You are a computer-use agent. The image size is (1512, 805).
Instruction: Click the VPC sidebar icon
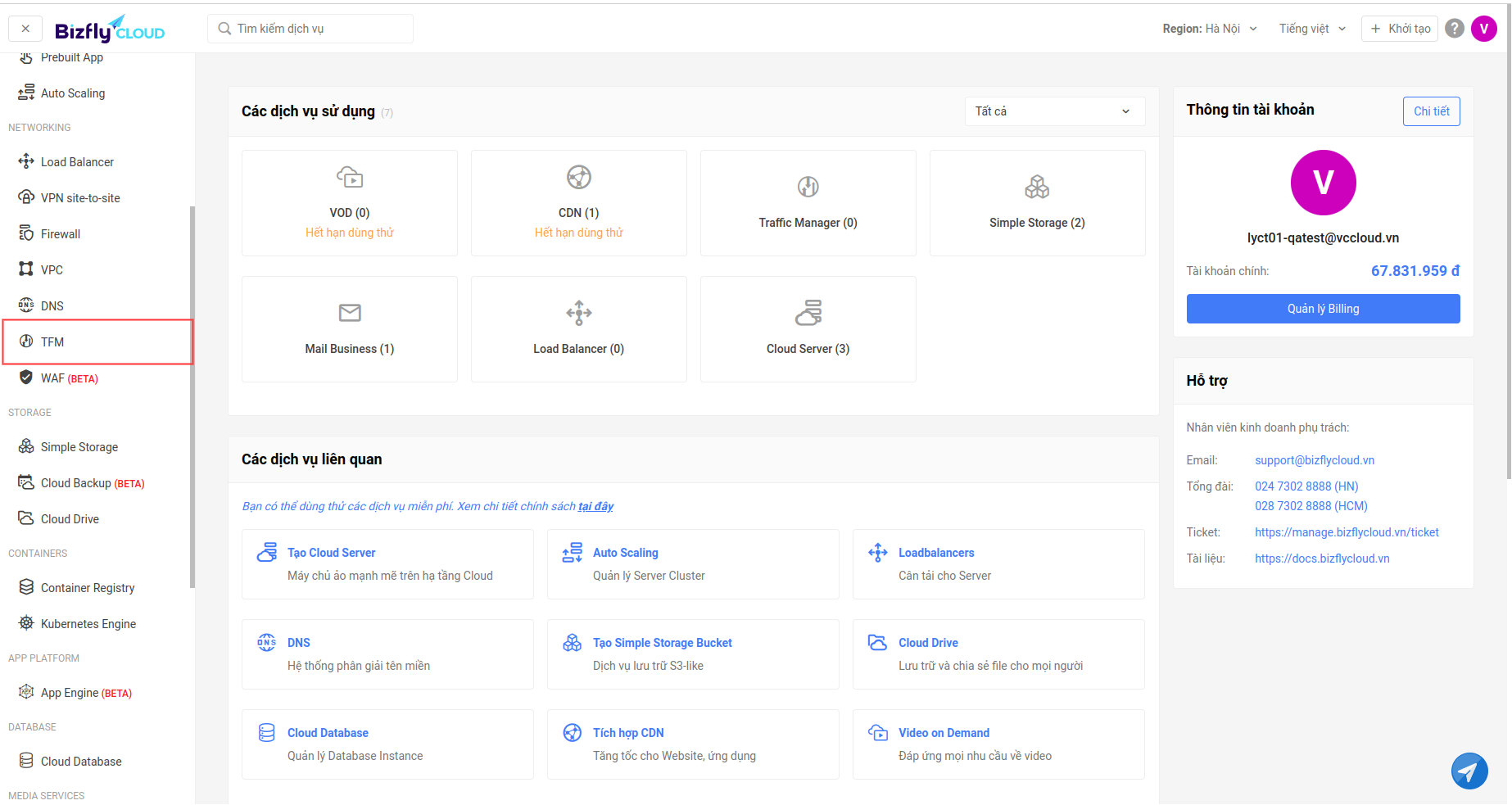pos(26,269)
